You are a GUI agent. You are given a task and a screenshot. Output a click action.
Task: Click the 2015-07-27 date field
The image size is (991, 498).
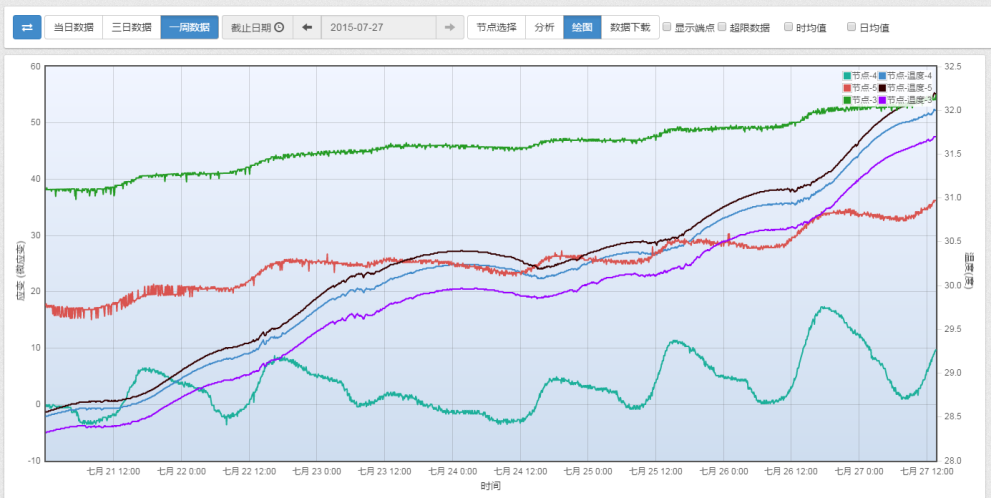[378, 27]
